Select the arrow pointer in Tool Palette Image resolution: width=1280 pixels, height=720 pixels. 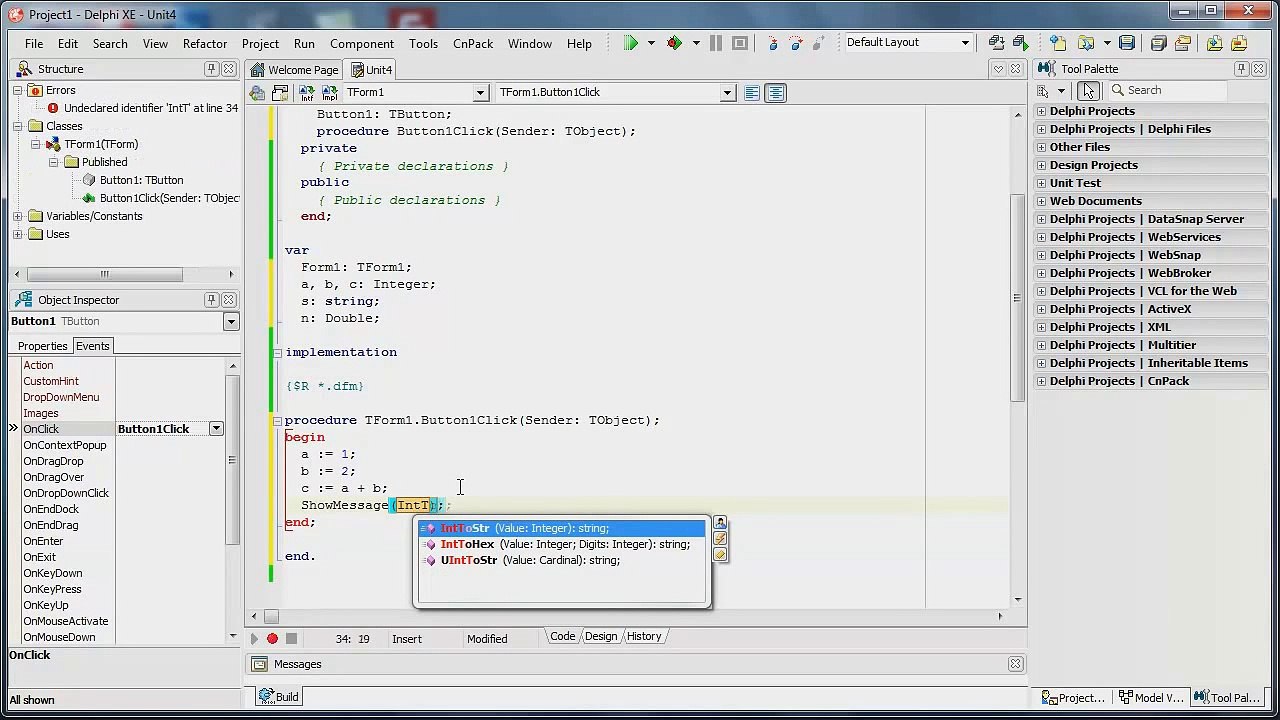coord(1088,90)
